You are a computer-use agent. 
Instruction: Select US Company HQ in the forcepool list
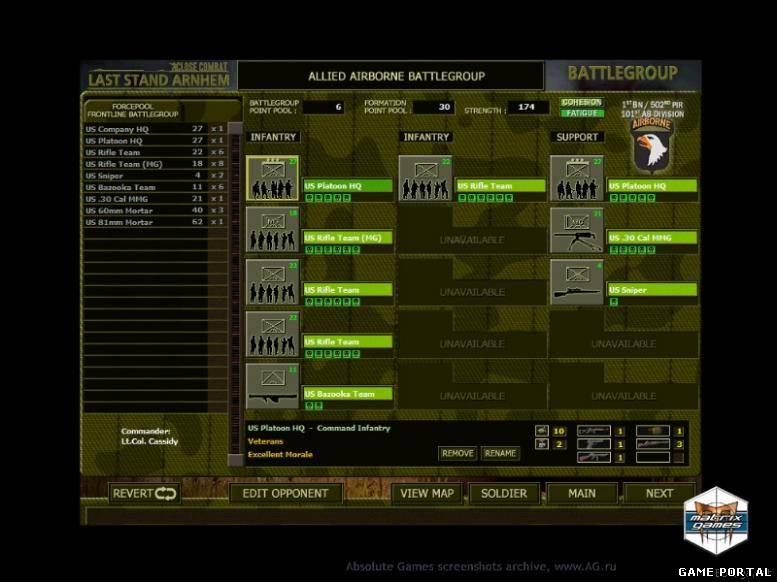(x=155, y=129)
